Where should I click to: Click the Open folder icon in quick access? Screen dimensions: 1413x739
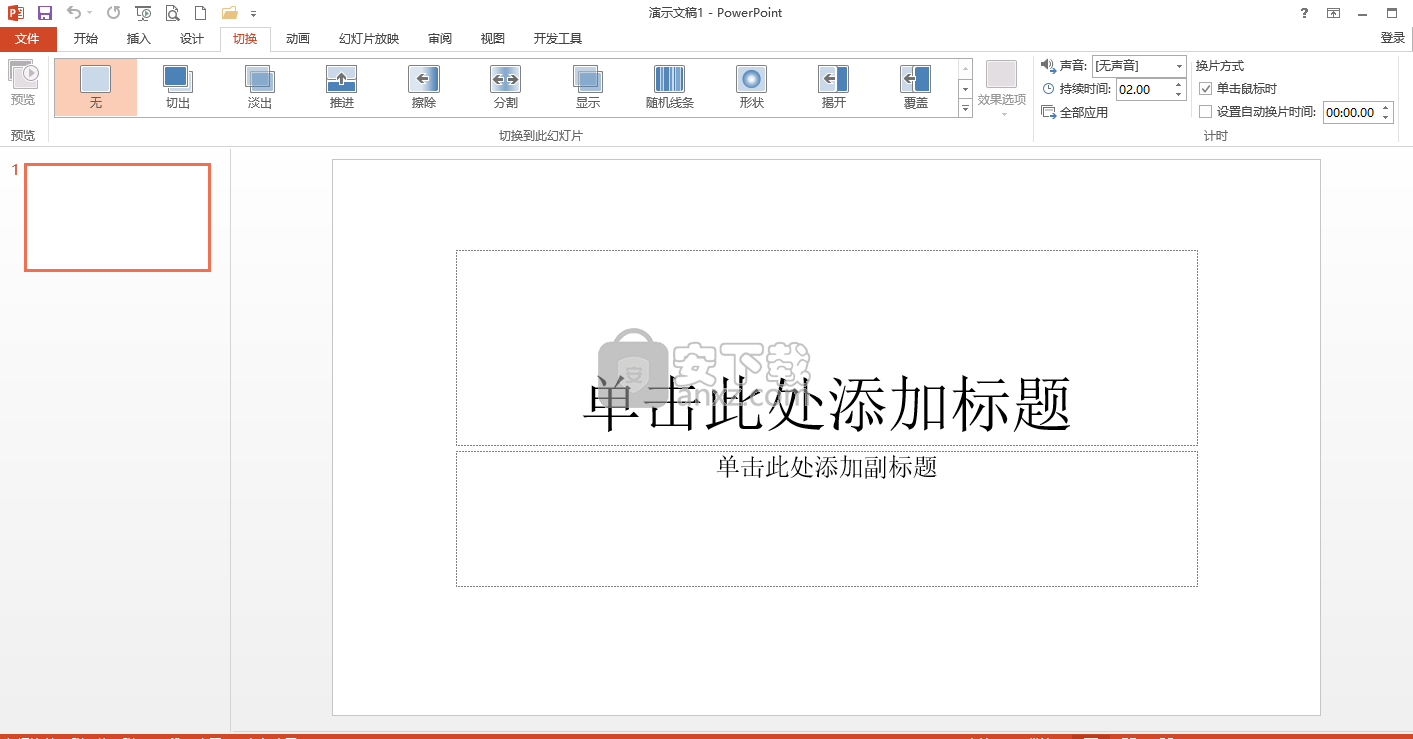(x=229, y=13)
